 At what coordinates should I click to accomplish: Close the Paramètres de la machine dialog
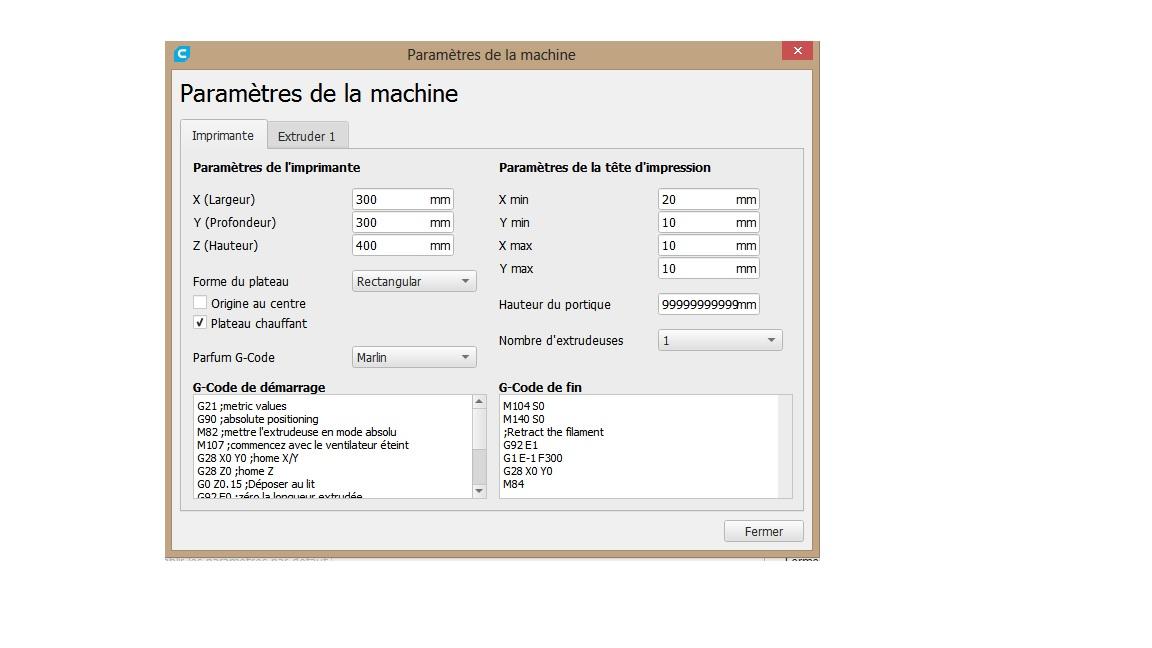click(797, 51)
